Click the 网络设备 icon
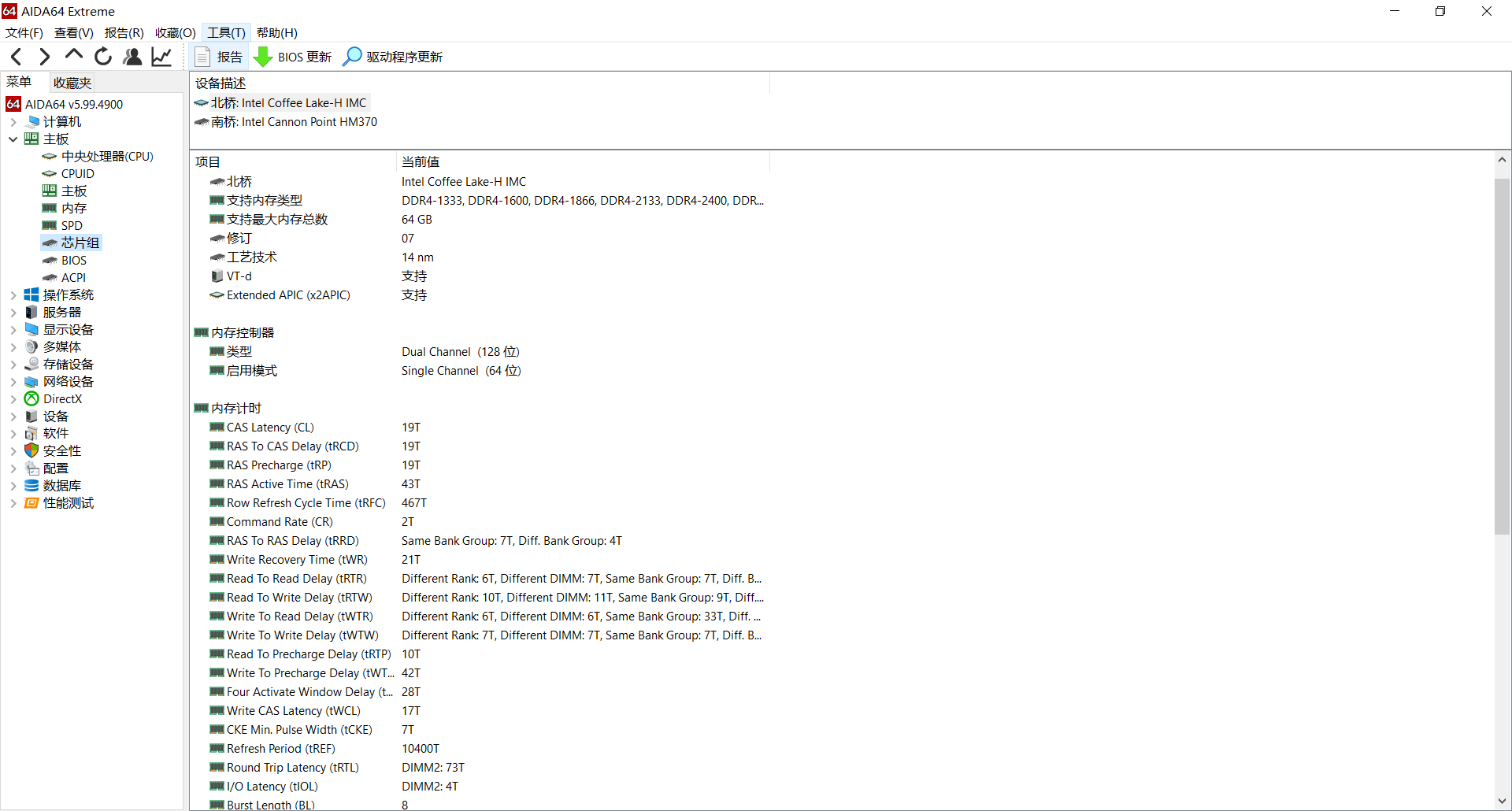 31,382
